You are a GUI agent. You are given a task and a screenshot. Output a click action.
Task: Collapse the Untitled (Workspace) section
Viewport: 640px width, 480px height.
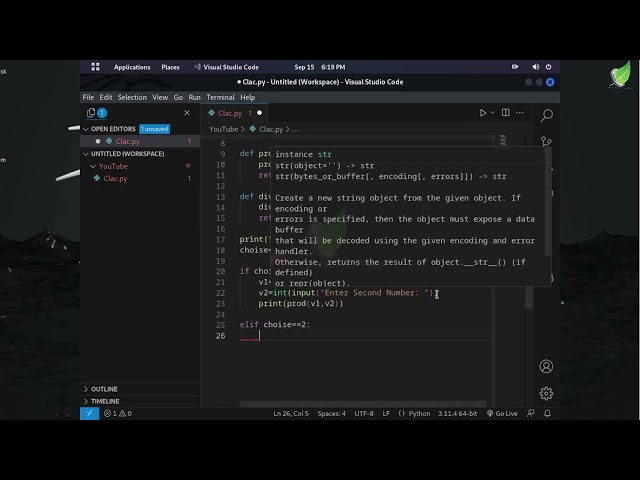[86, 154]
